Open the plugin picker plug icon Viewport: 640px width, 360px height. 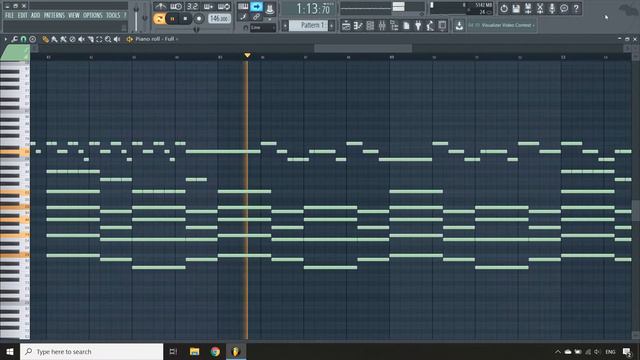(418, 26)
